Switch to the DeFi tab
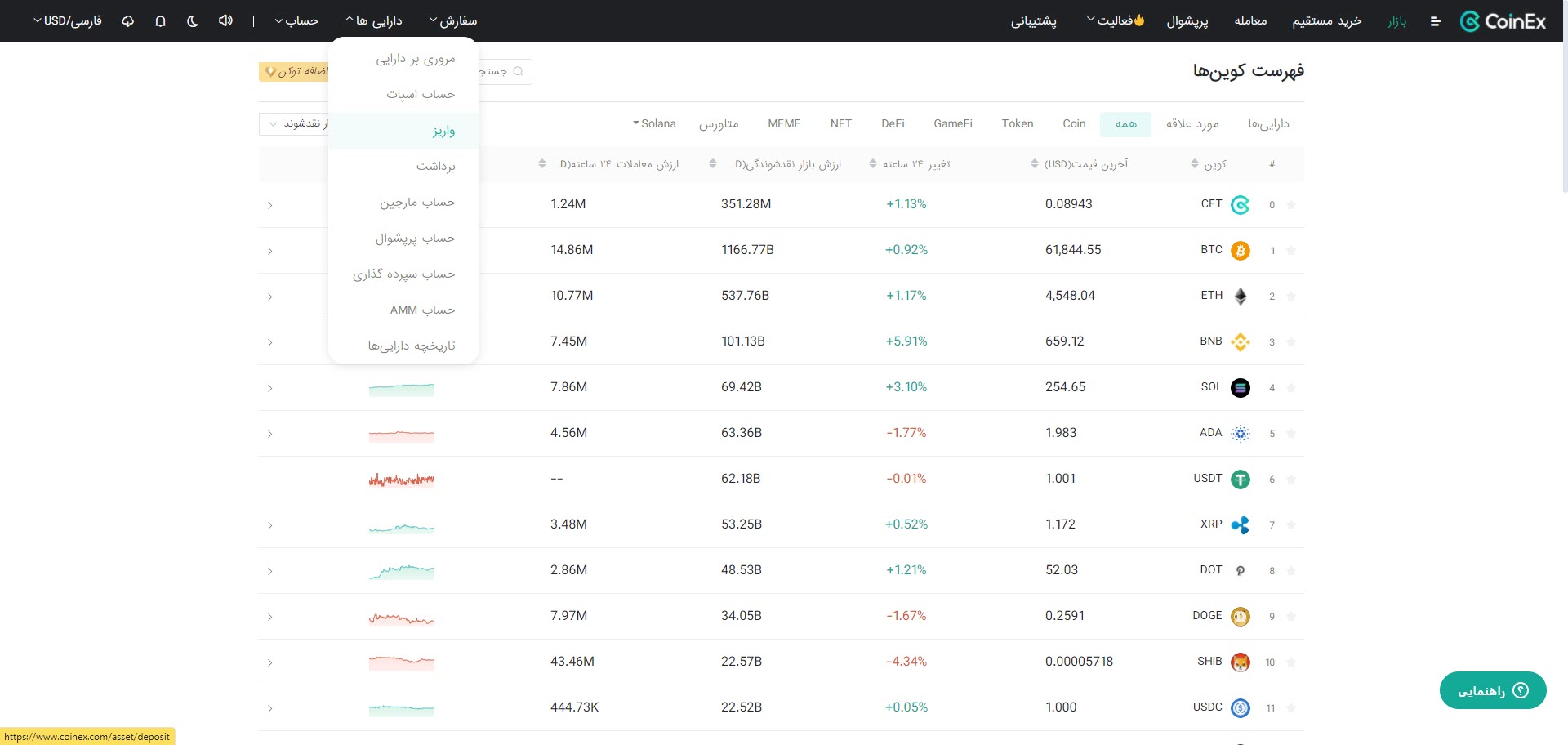Screen dimensions: 1568x745 tap(893, 123)
